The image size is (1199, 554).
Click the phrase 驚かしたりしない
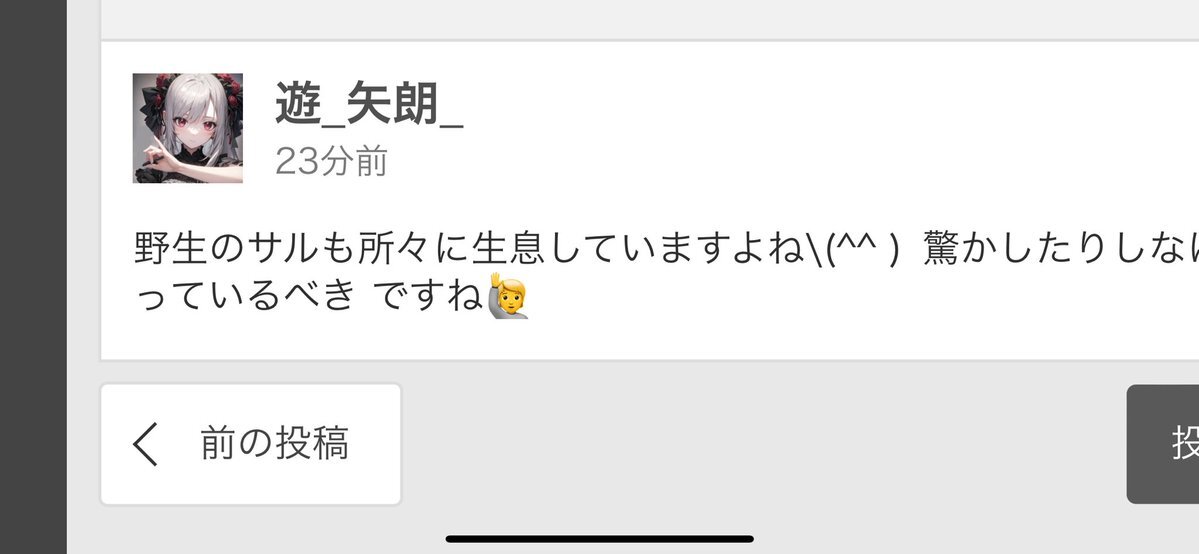[x=1061, y=249]
